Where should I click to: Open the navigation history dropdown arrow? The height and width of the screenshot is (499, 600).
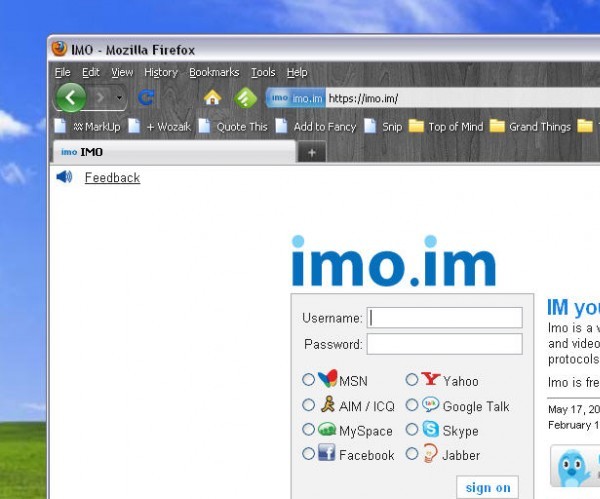click(x=119, y=98)
